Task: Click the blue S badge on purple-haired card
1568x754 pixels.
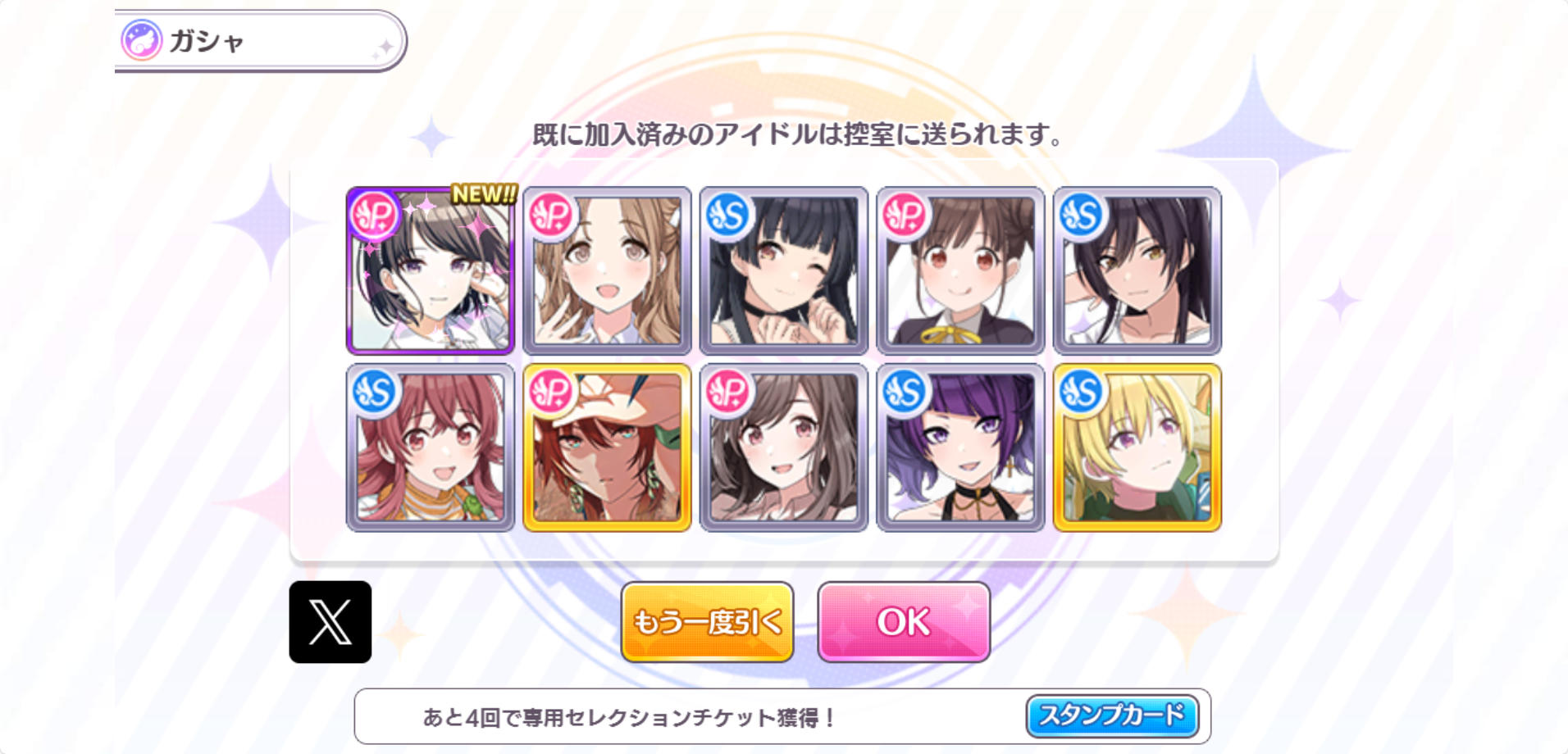Action: [905, 393]
